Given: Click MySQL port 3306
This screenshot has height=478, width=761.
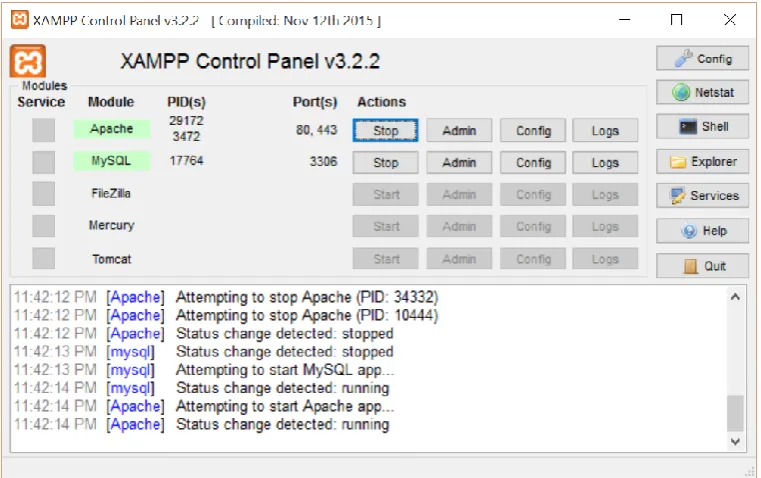Looking at the screenshot, I should tap(323, 161).
